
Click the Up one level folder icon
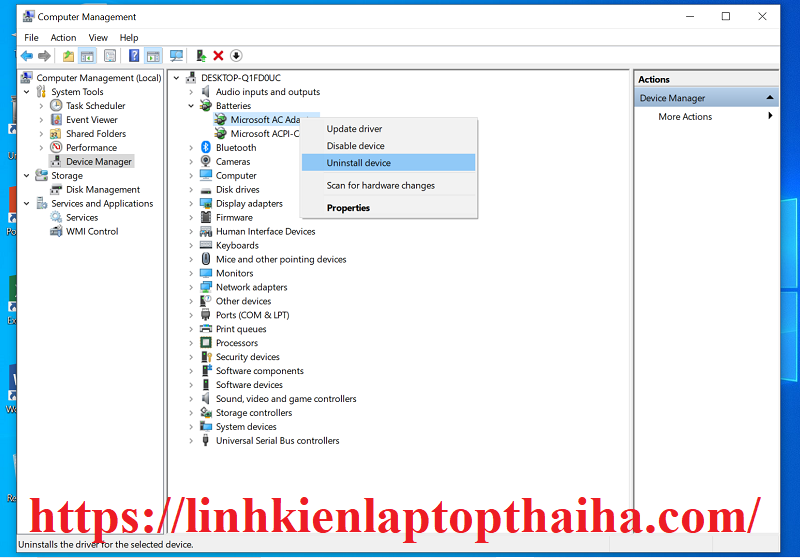[68, 56]
